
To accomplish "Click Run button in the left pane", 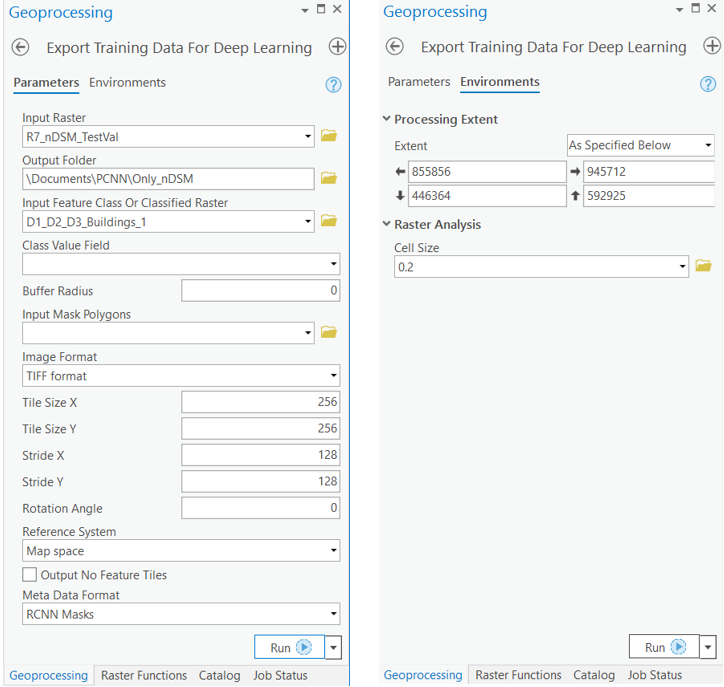I will pyautogui.click(x=289, y=647).
